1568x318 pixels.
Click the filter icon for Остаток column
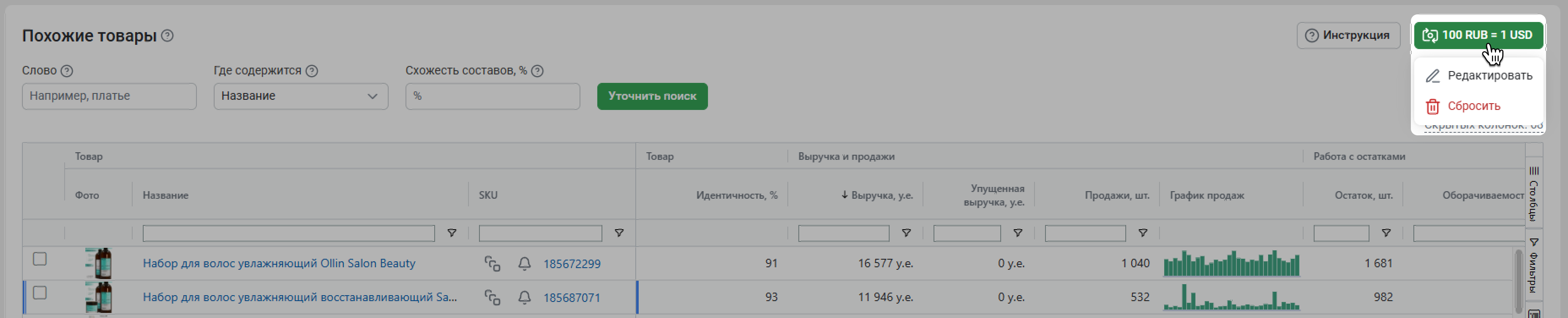coord(1386,233)
